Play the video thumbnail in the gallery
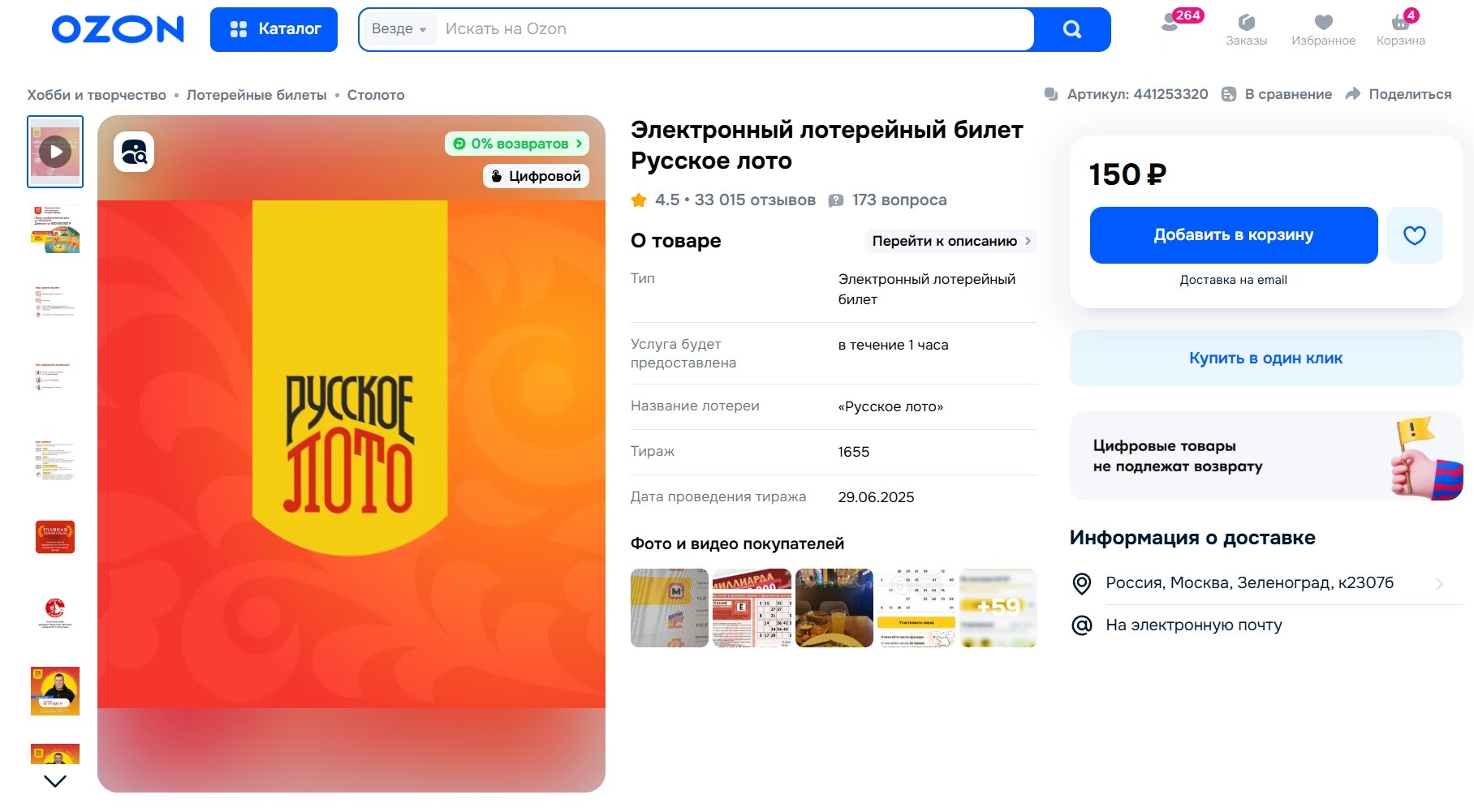 click(54, 151)
